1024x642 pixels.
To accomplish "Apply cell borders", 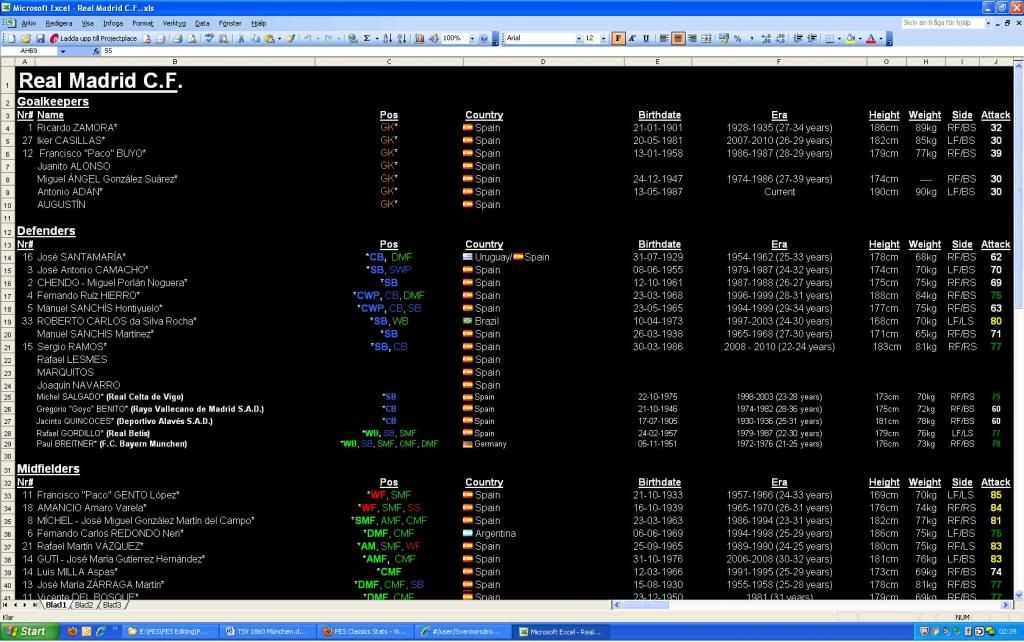I will tap(829, 39).
